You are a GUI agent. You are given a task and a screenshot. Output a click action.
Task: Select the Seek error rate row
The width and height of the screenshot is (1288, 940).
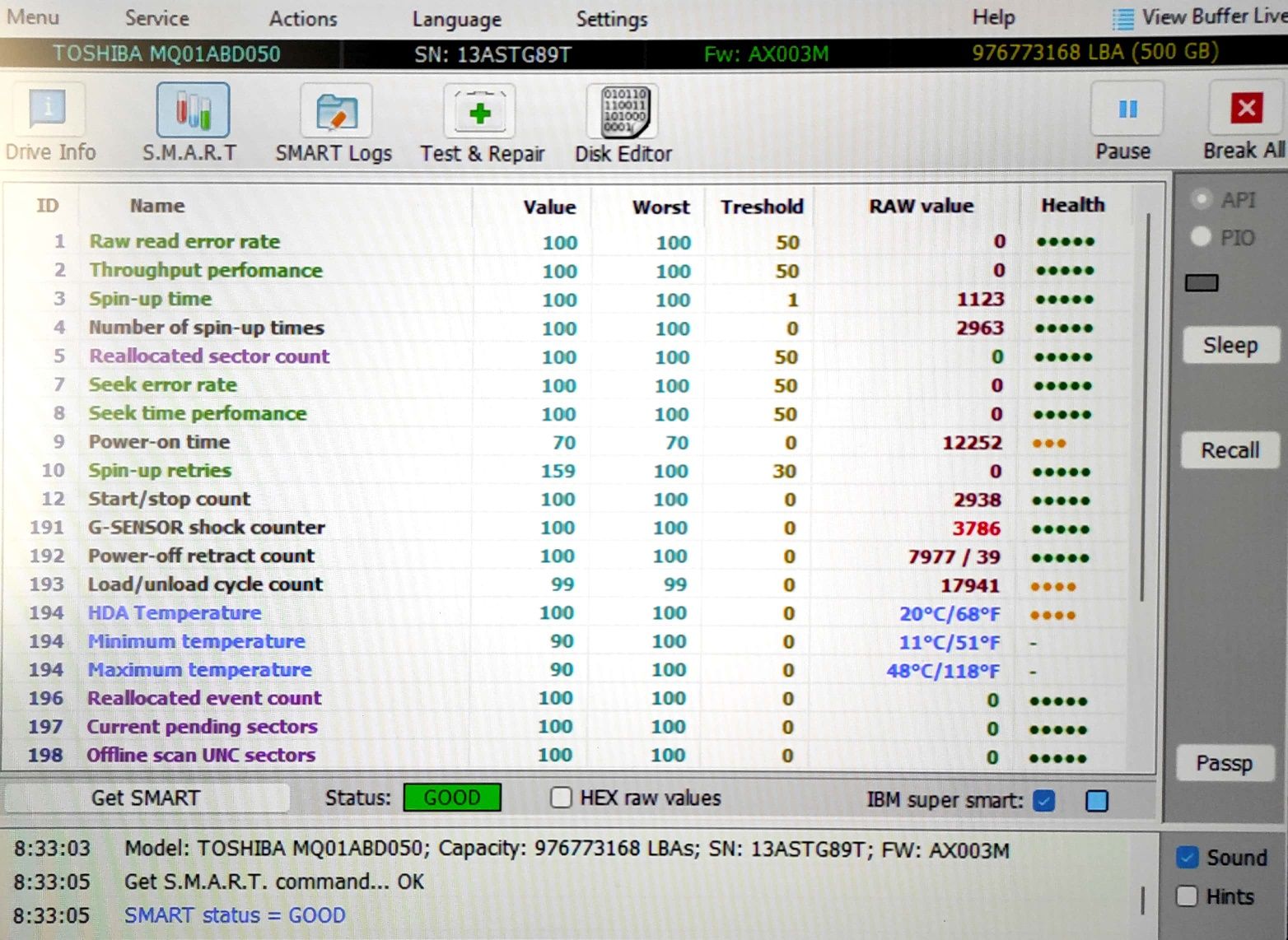[568, 385]
